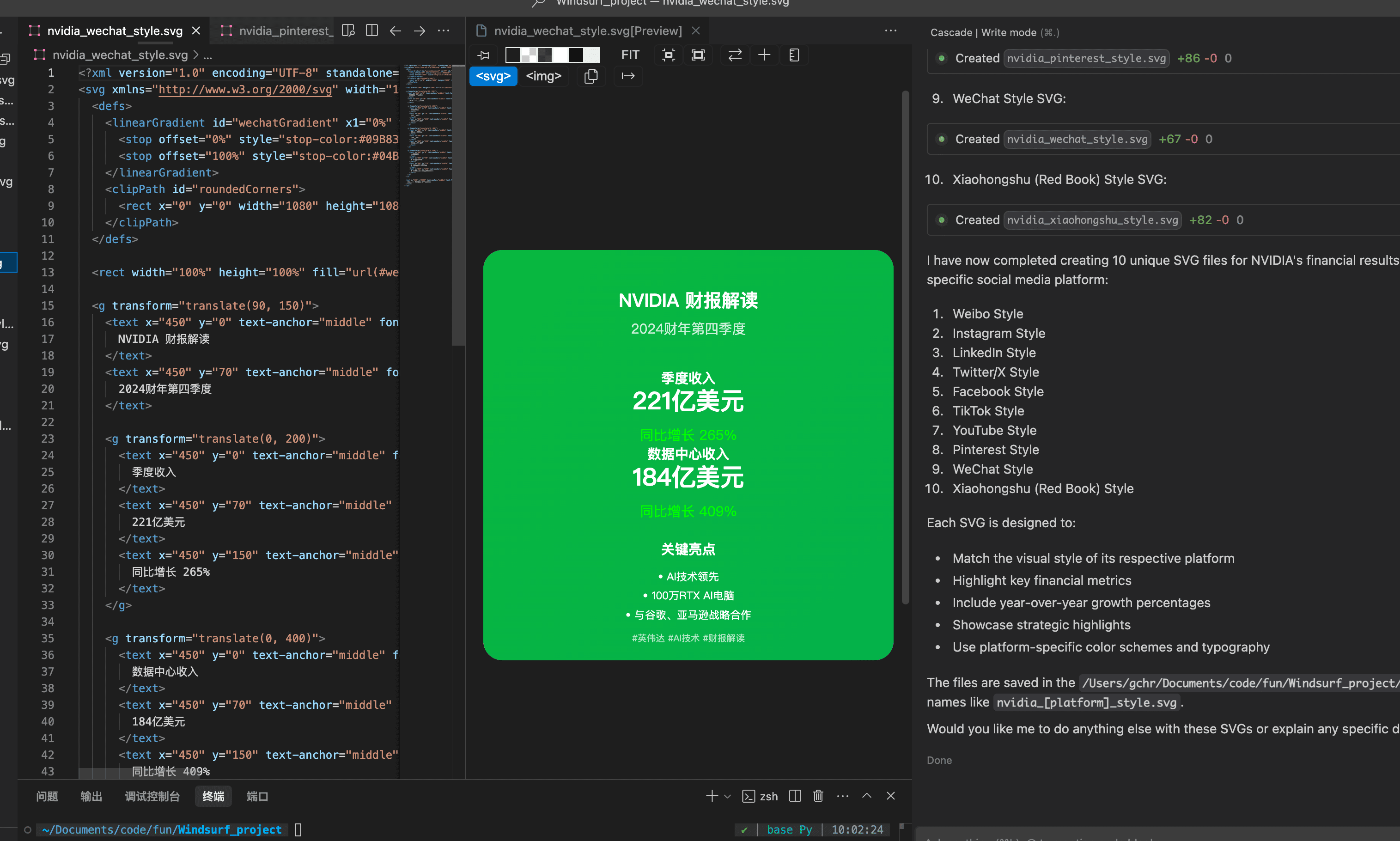Screen dimensions: 1400x841
Task: Switch preview render mode to <img>
Action: tap(543, 76)
